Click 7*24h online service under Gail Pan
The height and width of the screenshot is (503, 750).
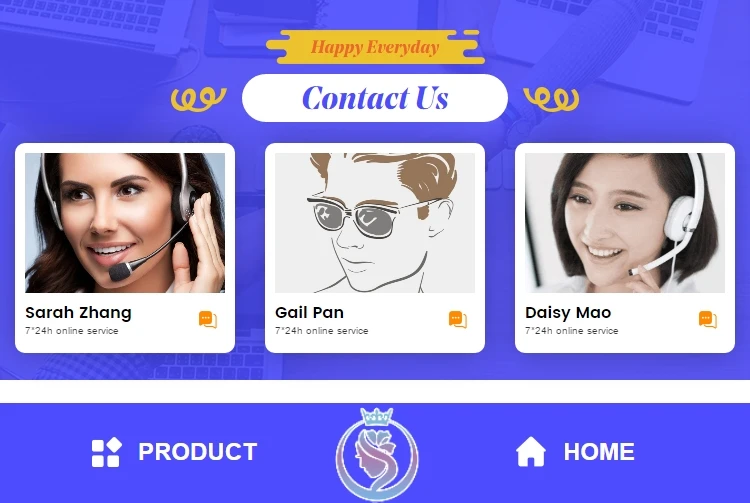[x=322, y=331]
